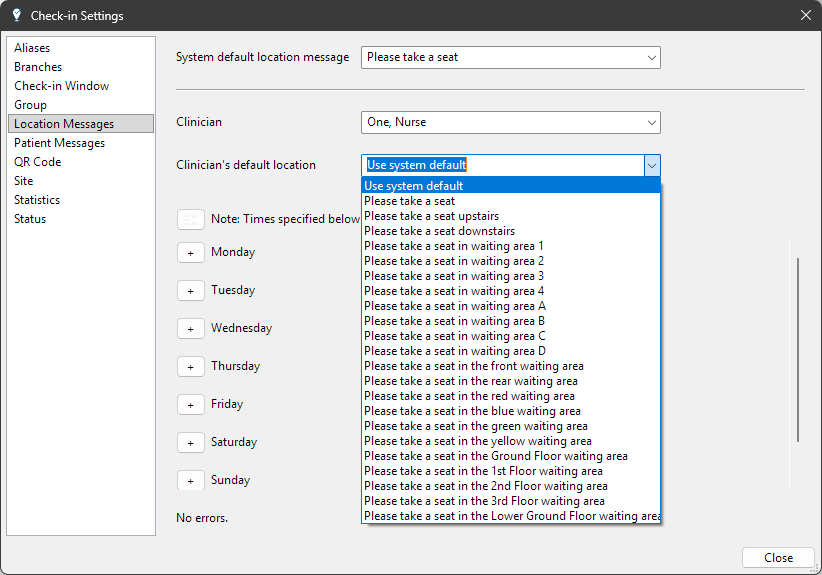Click the note icon beside times note
This screenshot has width=822, height=575.
[x=190, y=220]
